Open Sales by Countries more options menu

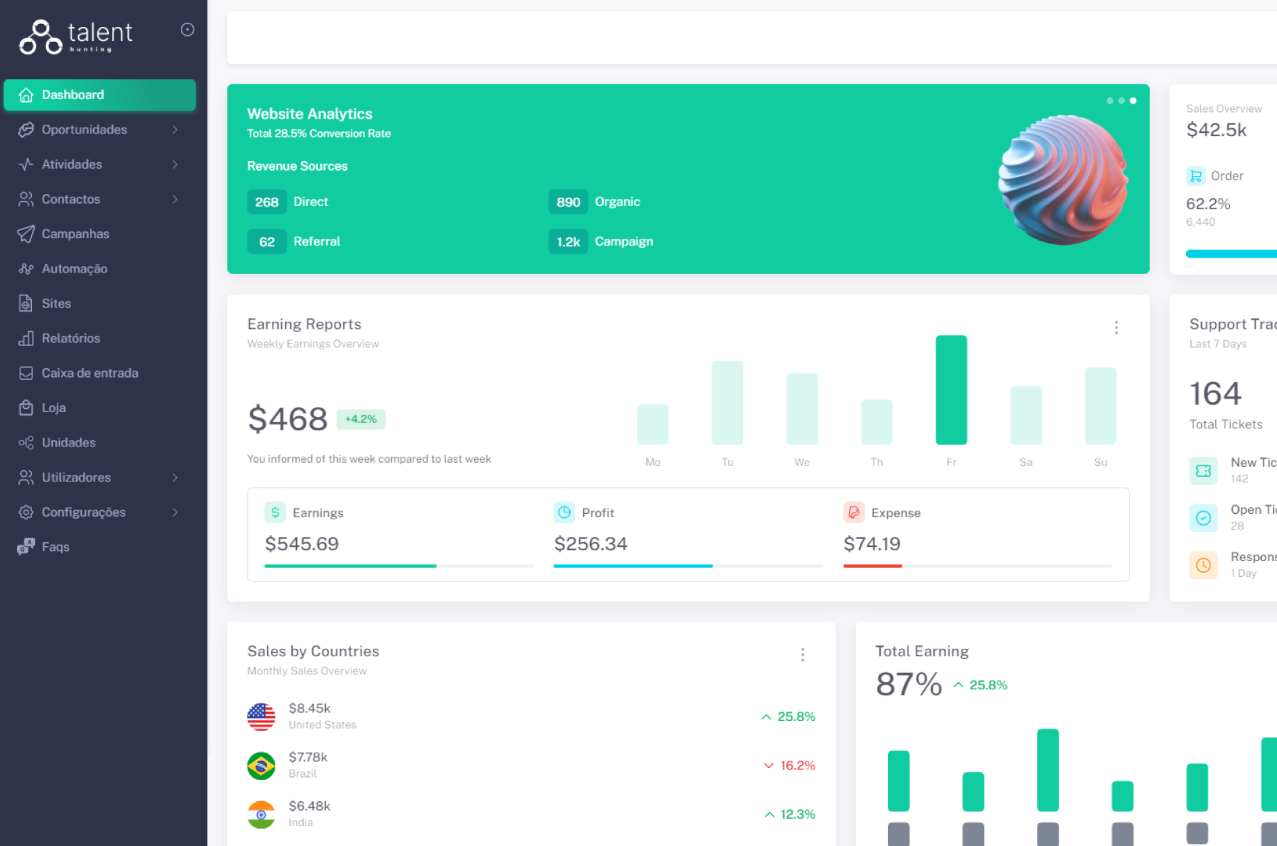[x=802, y=655]
